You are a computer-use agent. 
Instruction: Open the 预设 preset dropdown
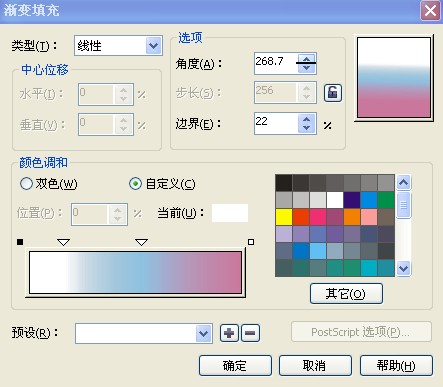tap(203, 333)
